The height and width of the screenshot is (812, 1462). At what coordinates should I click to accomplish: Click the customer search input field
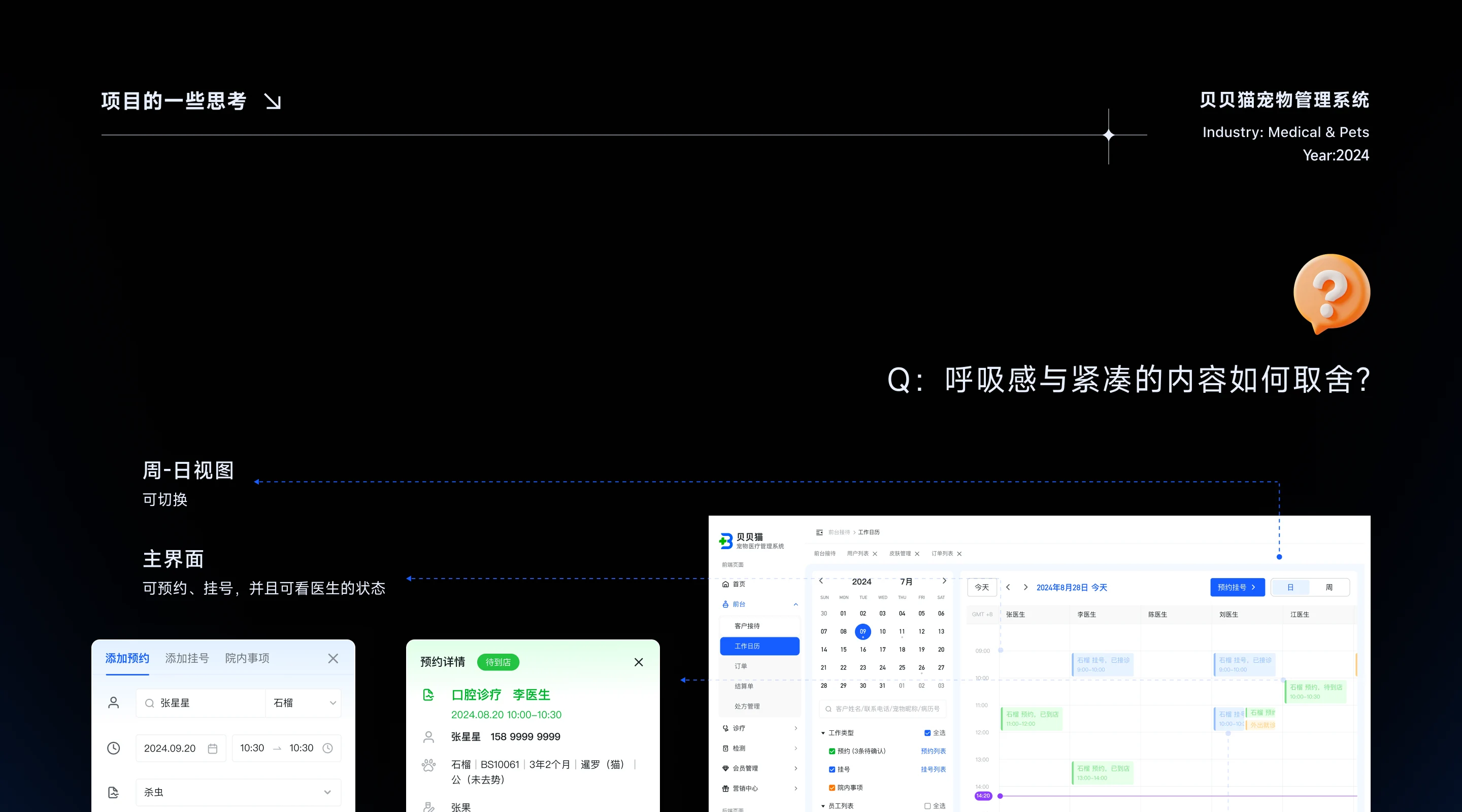coord(883,709)
